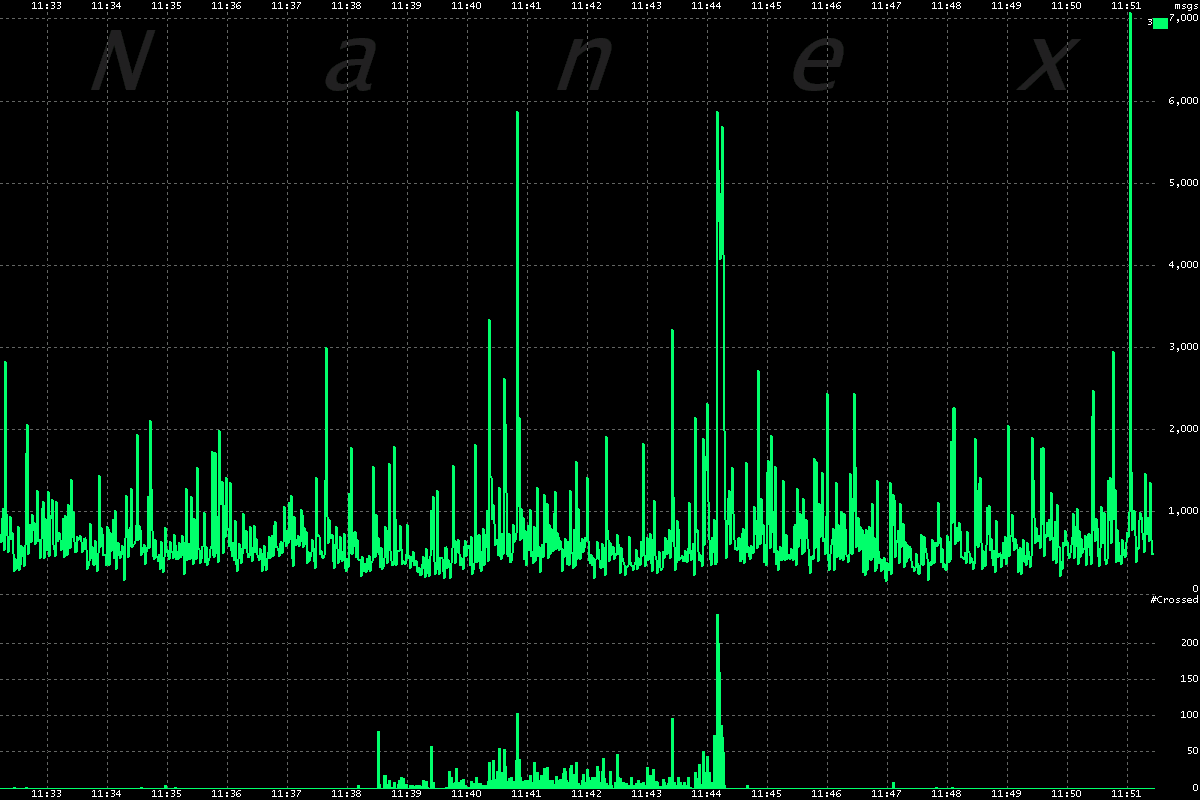Viewport: 1200px width, 800px height.
Task: Click the '11:50' label on the bottom time axis
Action: coord(1066,794)
